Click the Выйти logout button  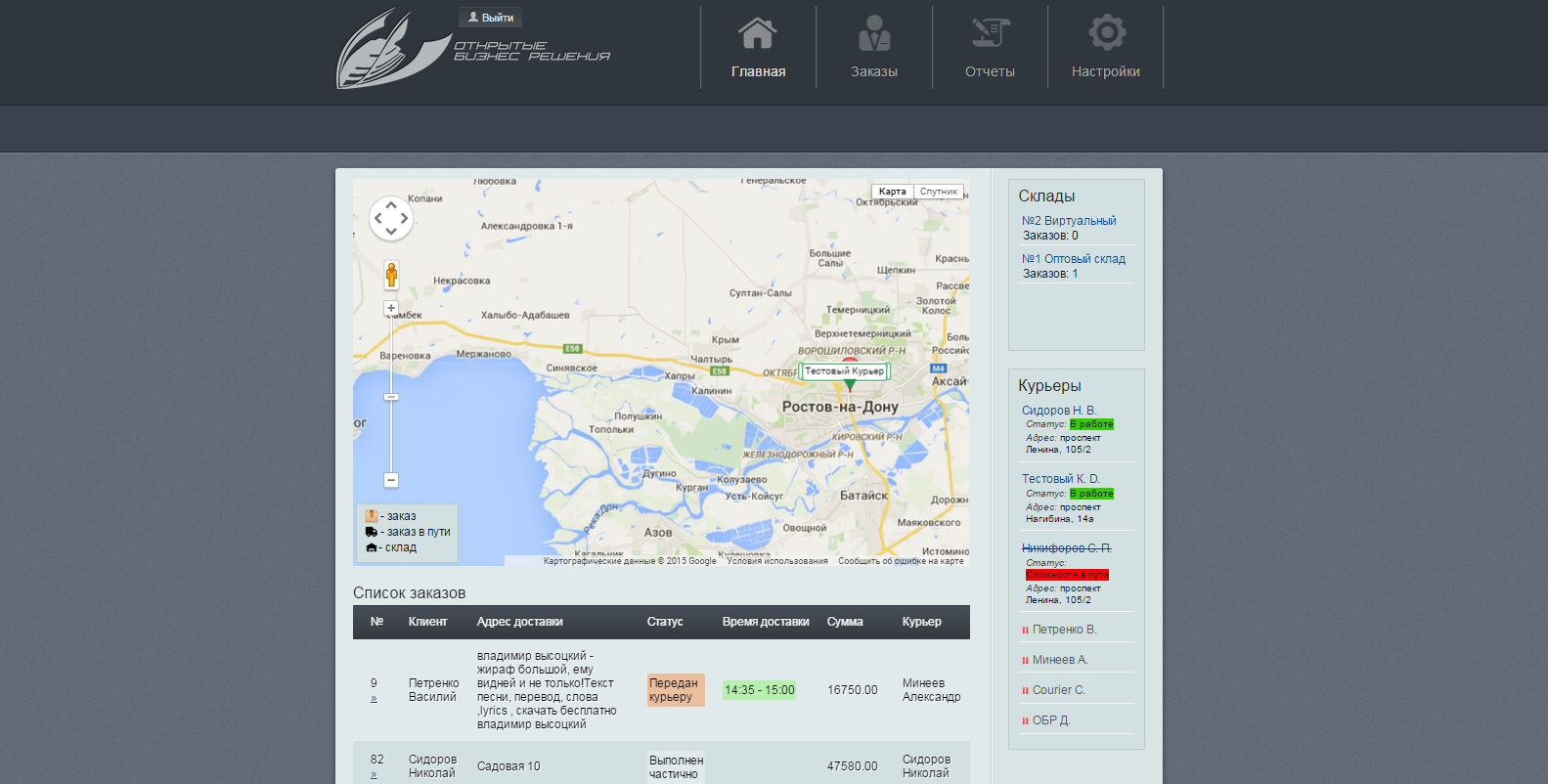point(491,18)
